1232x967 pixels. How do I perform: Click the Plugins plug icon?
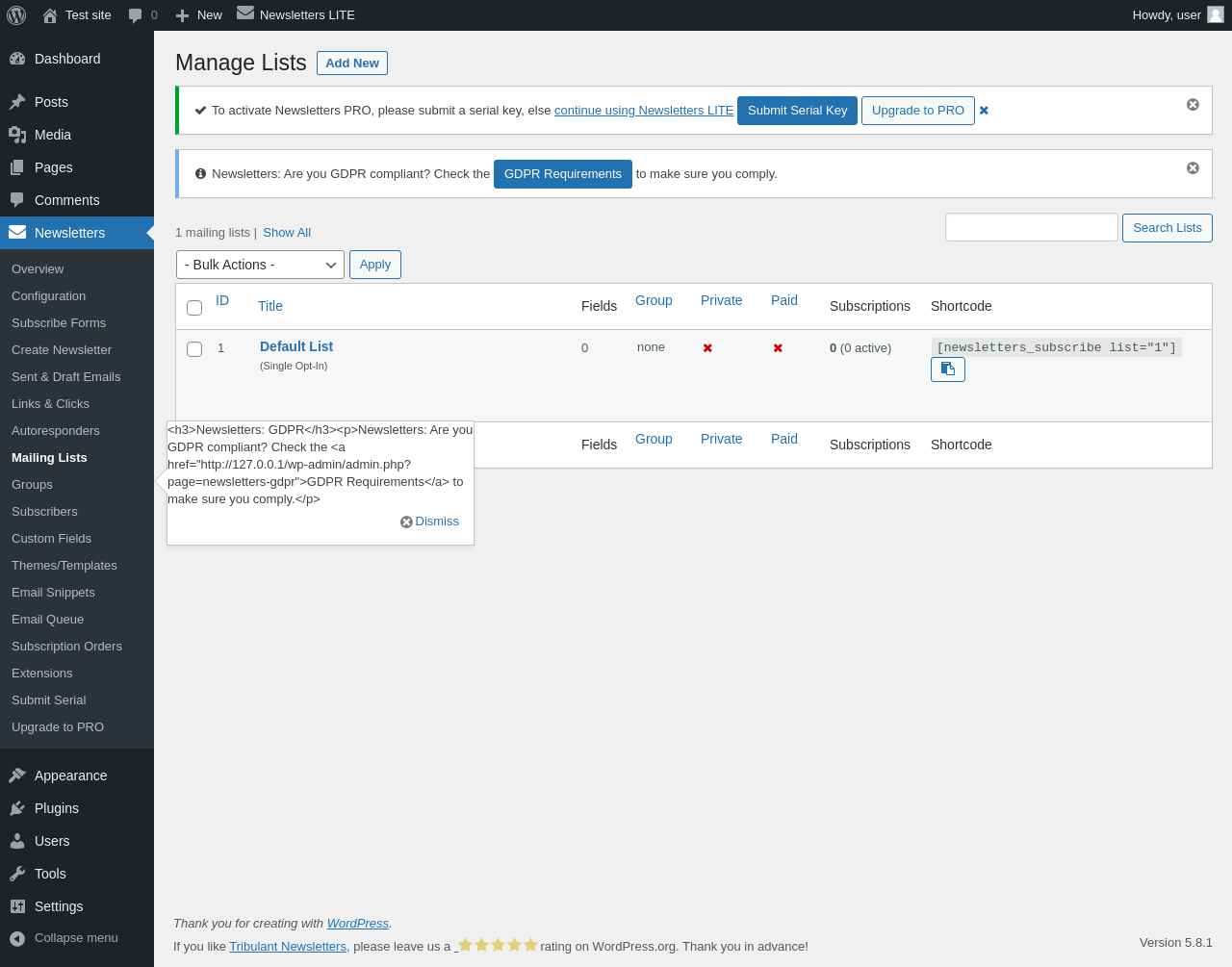[17, 808]
